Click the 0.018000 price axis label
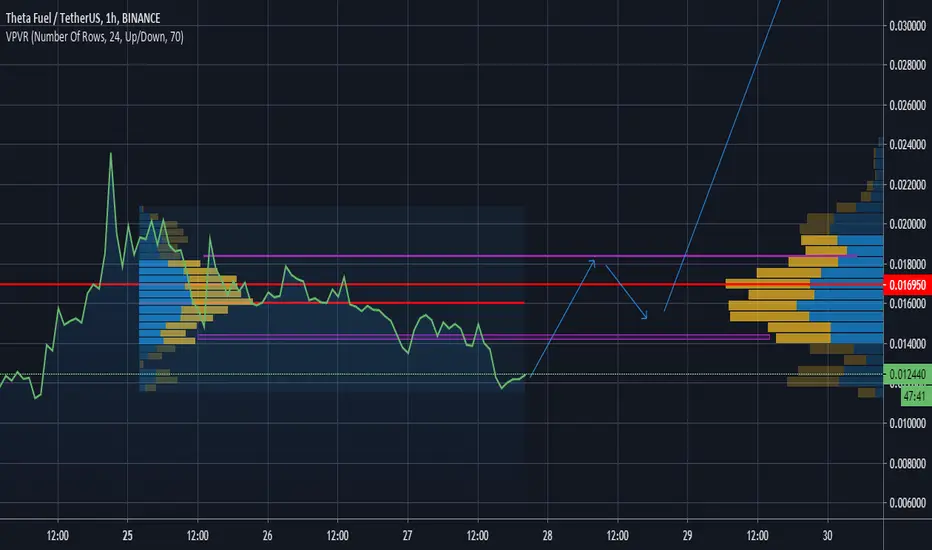This screenshot has height=550, width=932. click(908, 264)
